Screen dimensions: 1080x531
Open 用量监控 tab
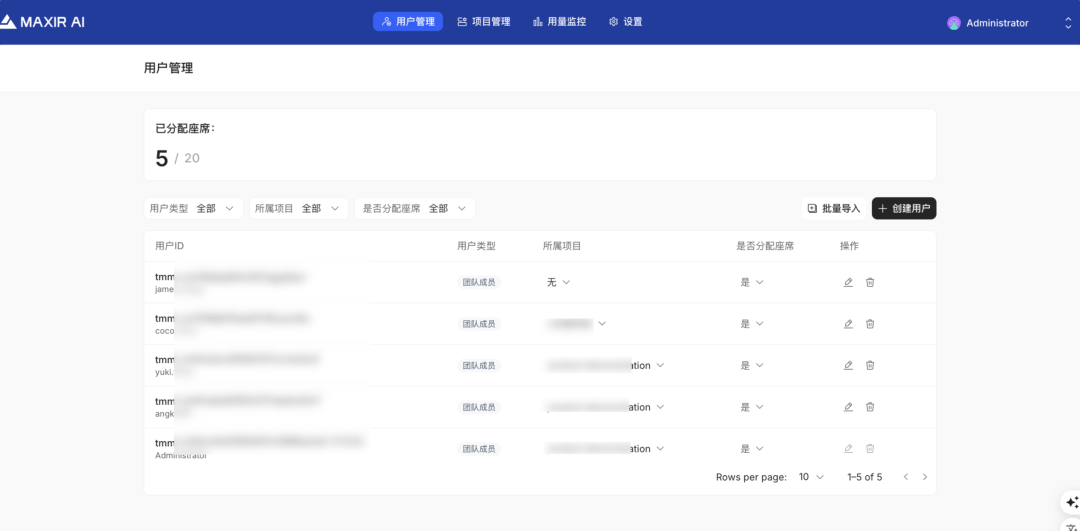(559, 22)
